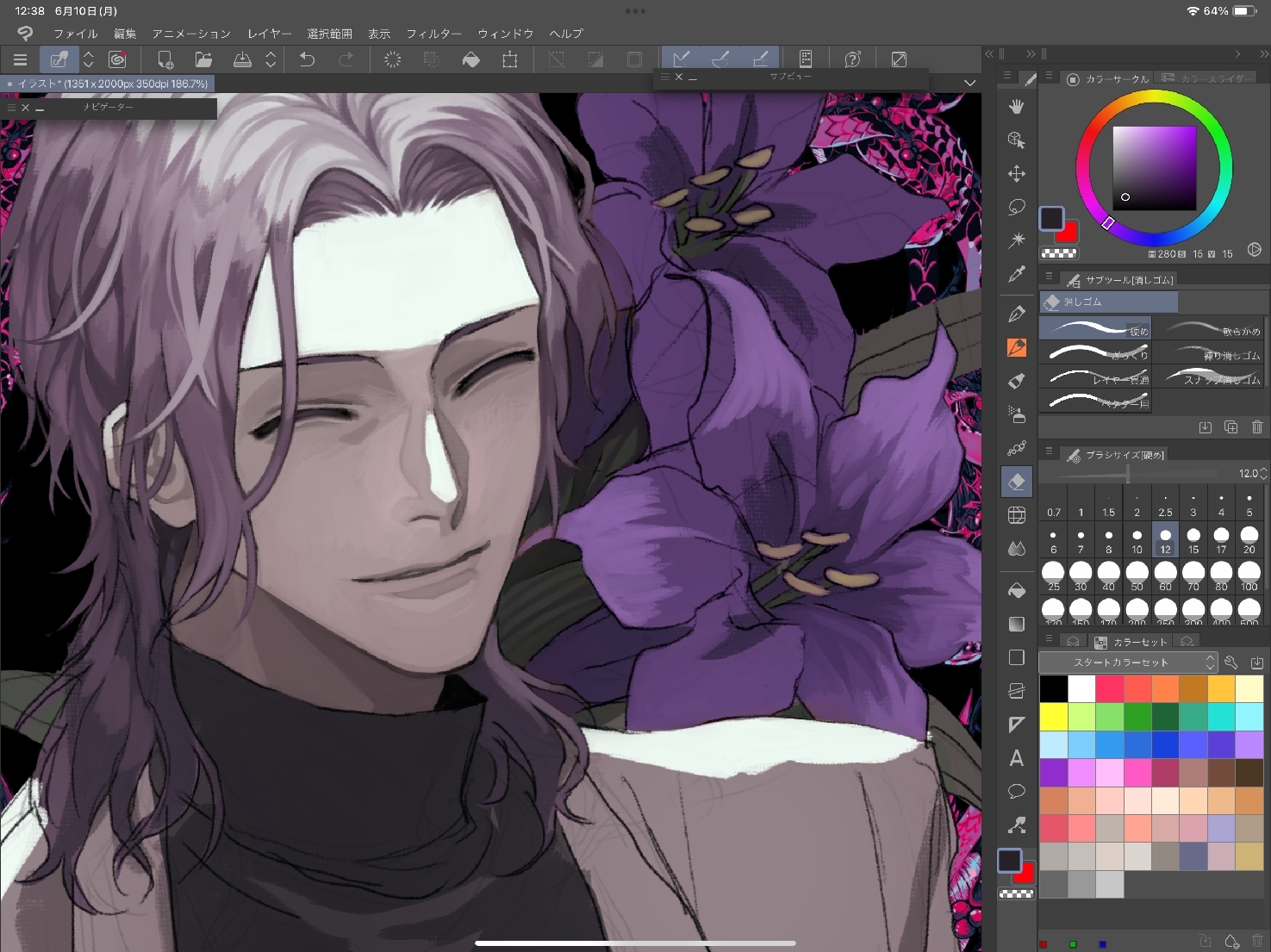Select the Text tool (A icon)
Viewport: 1271px width, 952px height.
[x=1017, y=758]
